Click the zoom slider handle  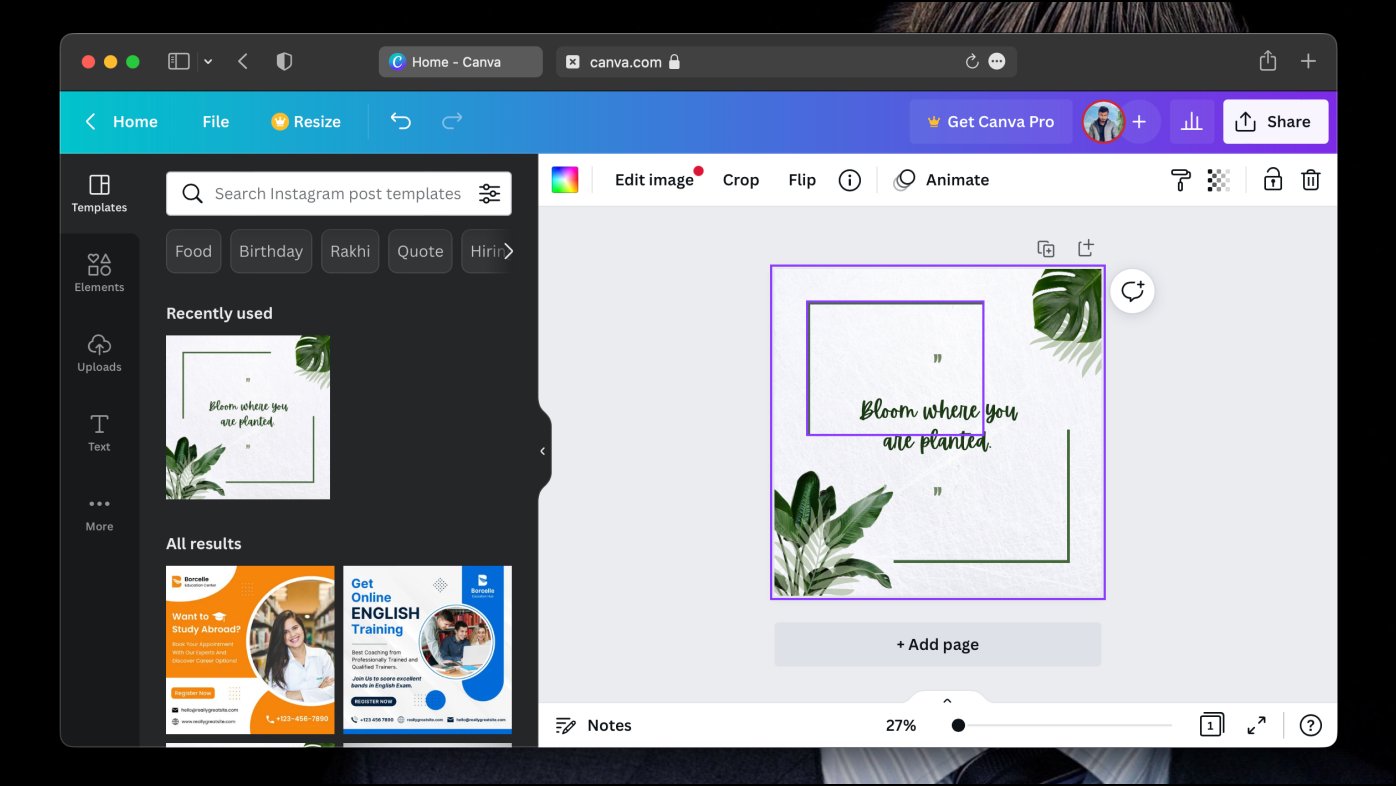[x=958, y=725]
